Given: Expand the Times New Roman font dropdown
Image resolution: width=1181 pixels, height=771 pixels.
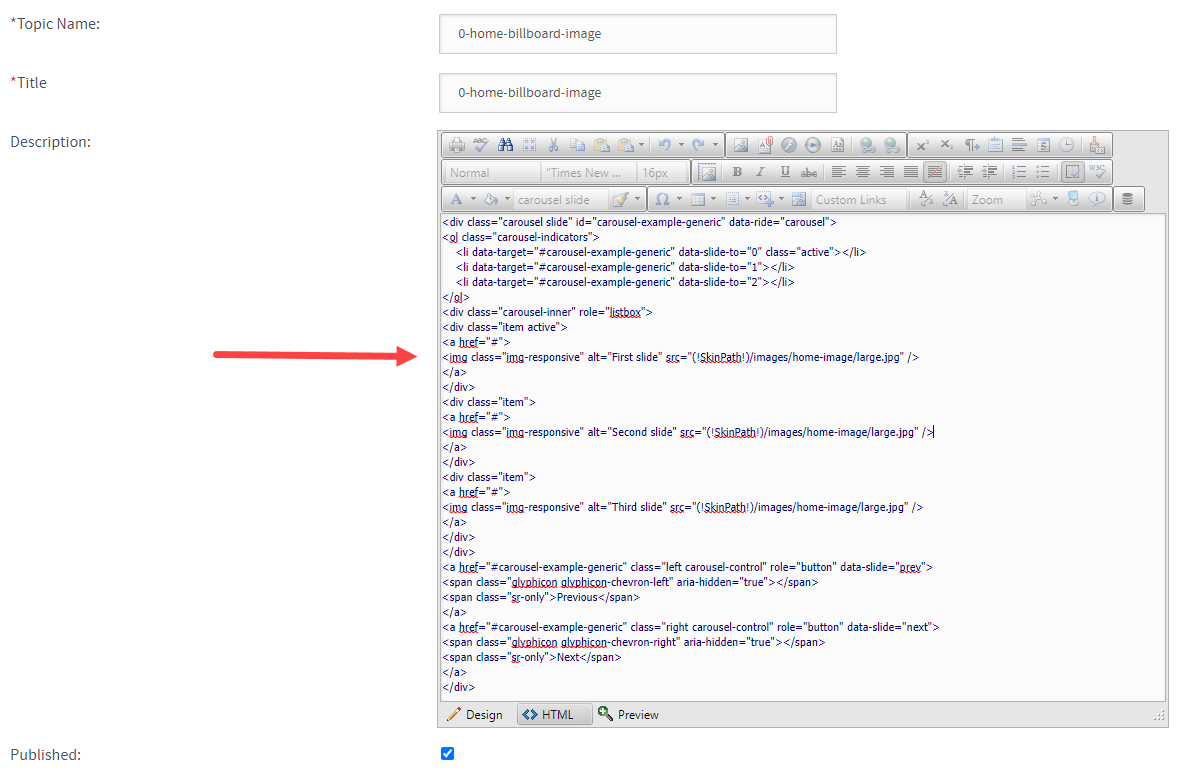Looking at the screenshot, I should pyautogui.click(x=587, y=171).
